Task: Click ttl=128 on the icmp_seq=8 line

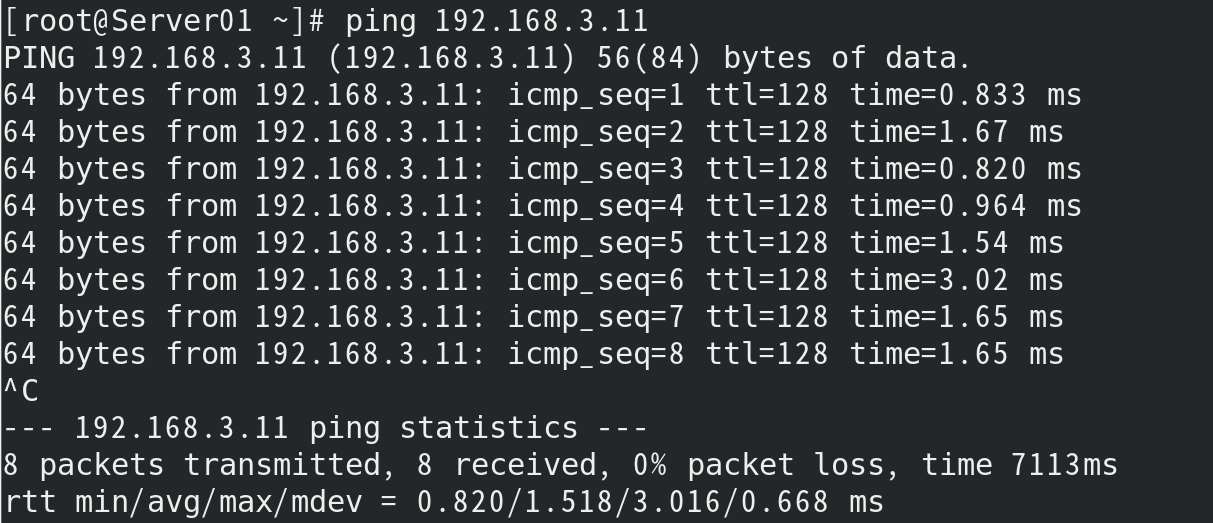Action: point(767,354)
